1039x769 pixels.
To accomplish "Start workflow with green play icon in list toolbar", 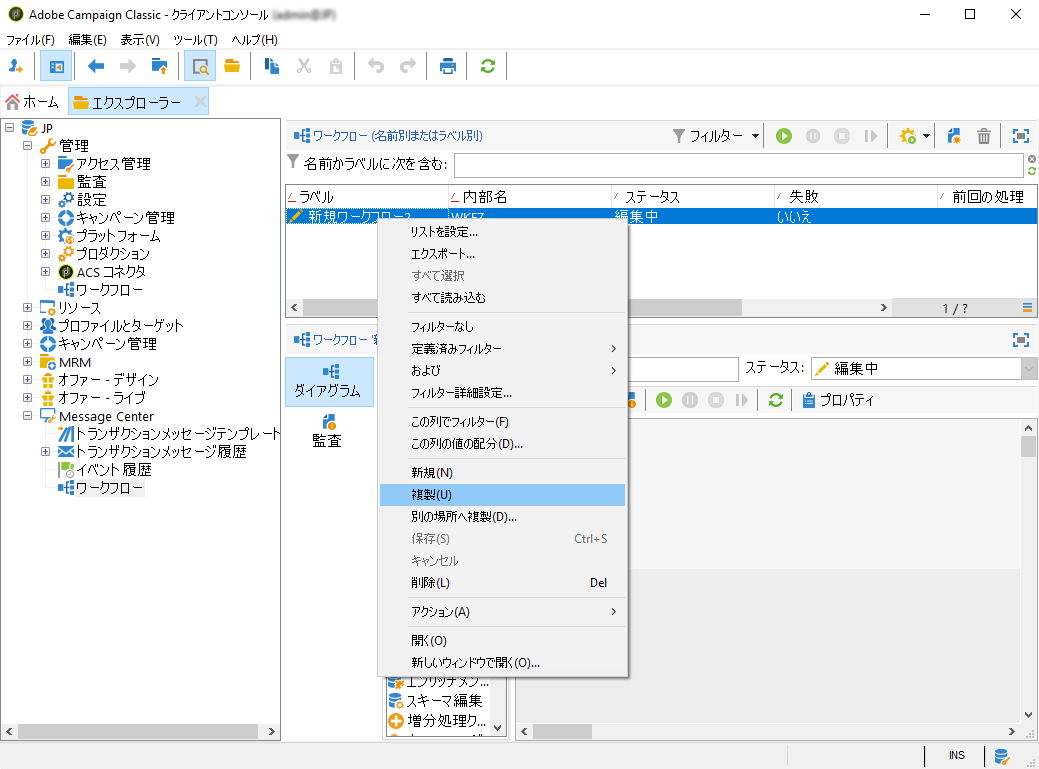I will [x=784, y=136].
